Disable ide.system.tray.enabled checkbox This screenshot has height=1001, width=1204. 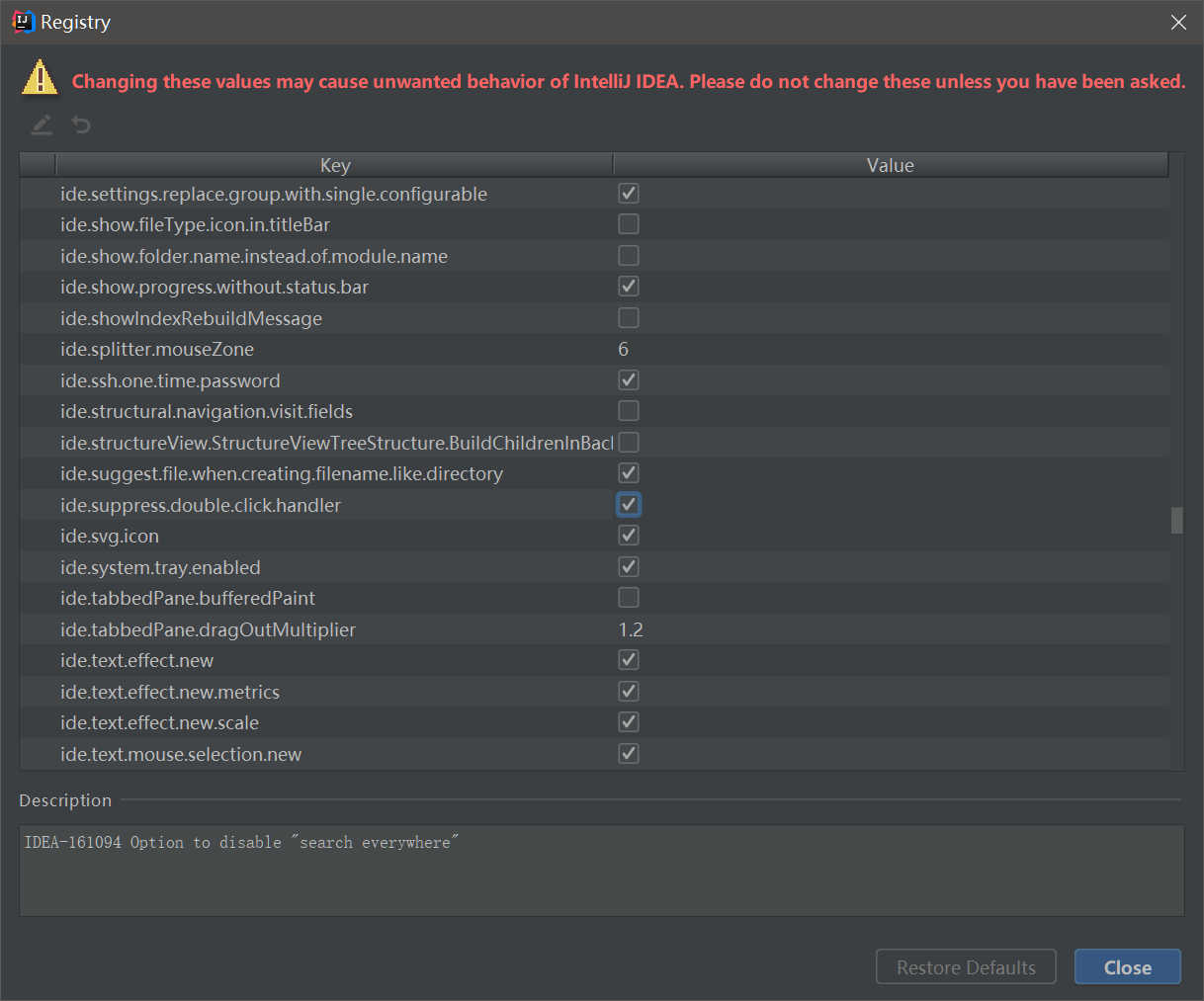tap(629, 566)
